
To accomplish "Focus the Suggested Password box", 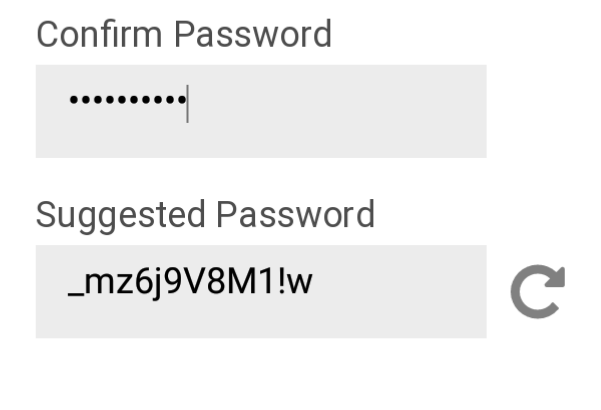I will [261, 291].
